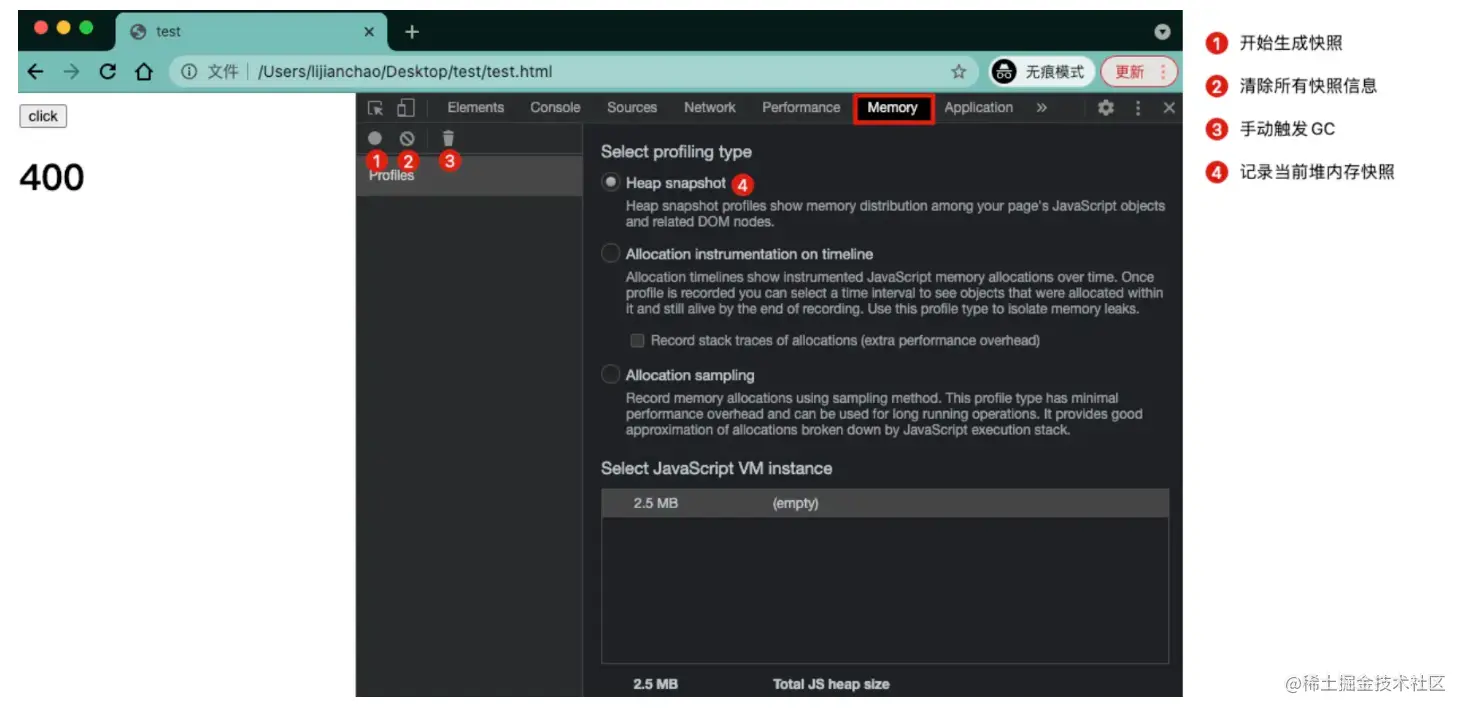1466x714 pixels.
Task: Click the 400 number on the page
Action: pyautogui.click(x=52, y=178)
